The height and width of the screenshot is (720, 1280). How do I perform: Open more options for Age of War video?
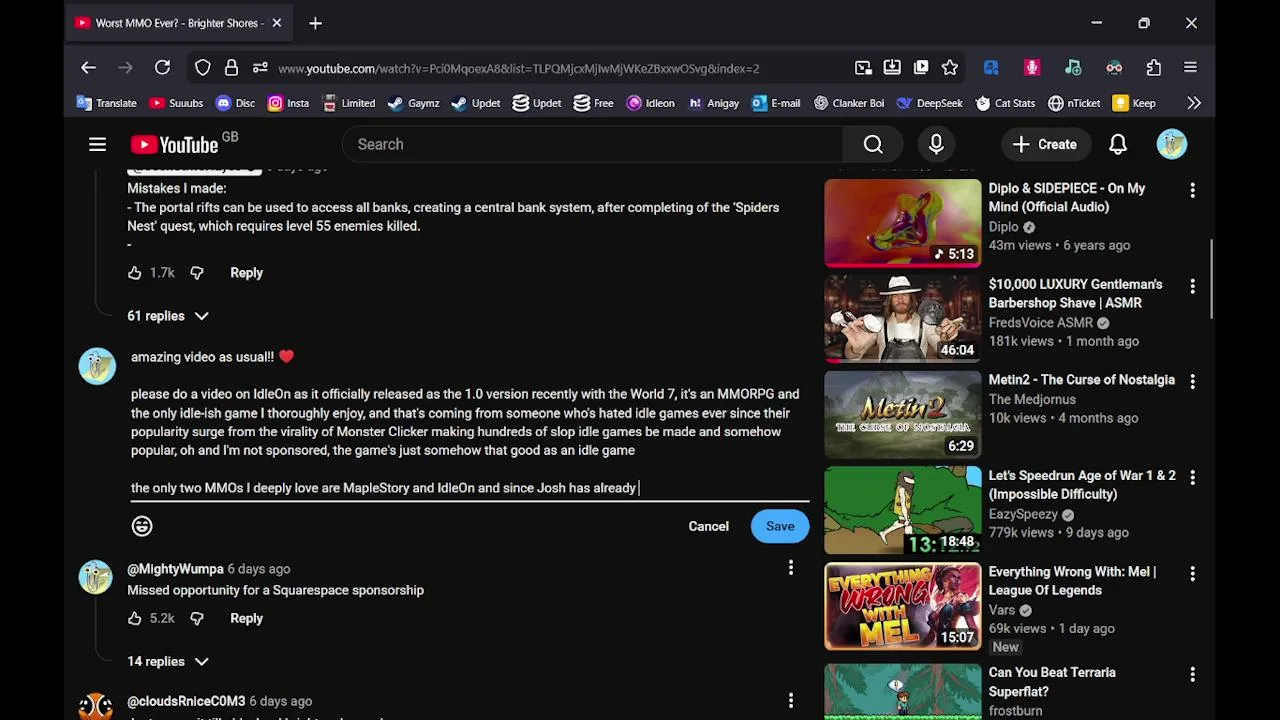[x=1192, y=478]
